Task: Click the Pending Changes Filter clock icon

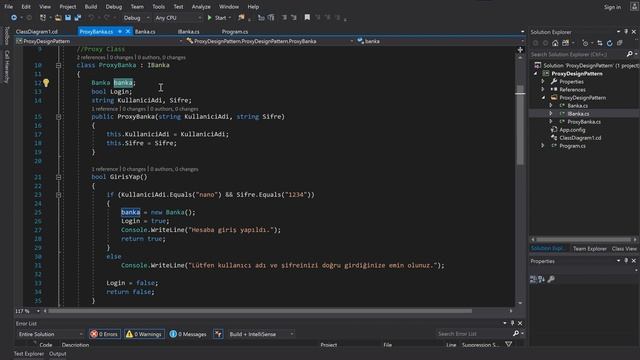Action: (x=585, y=43)
